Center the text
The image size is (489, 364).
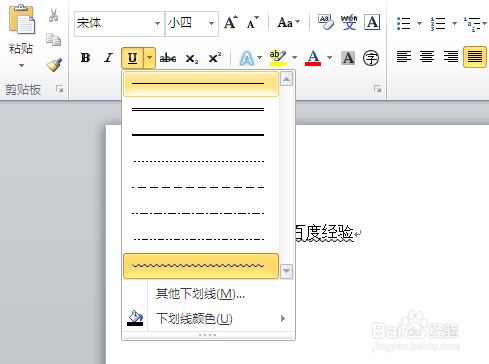pos(427,56)
